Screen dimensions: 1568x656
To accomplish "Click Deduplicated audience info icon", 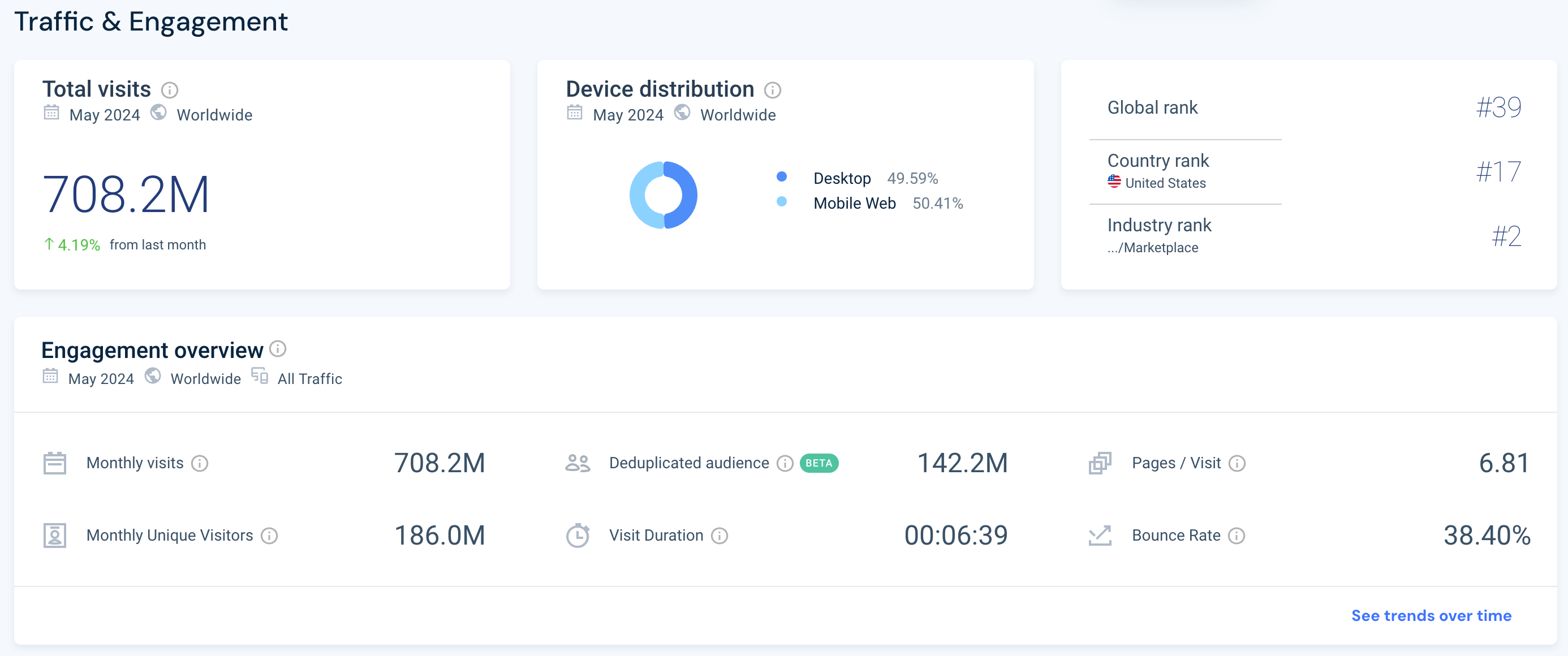I will click(x=785, y=464).
